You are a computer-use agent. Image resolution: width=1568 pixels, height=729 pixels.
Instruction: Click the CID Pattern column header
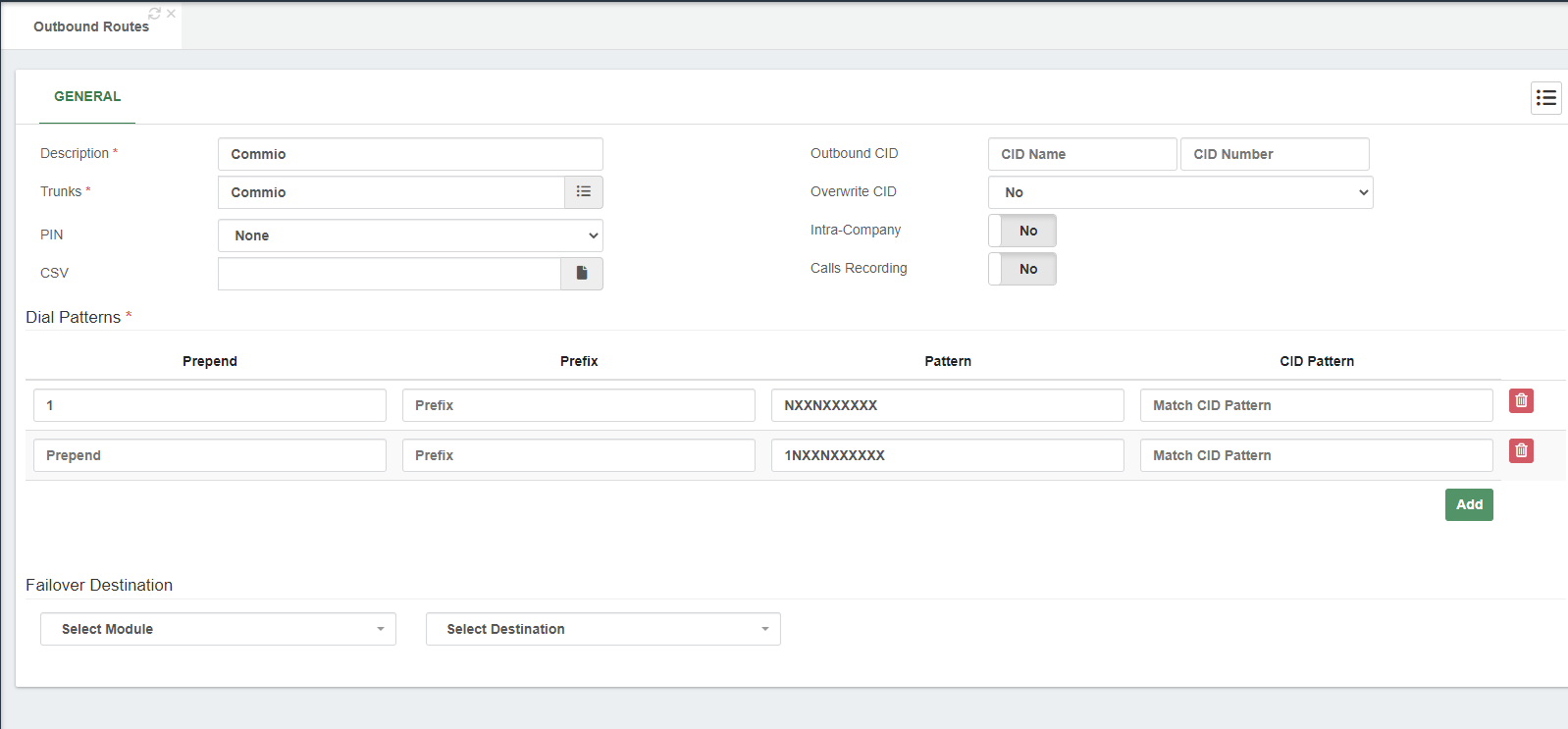tap(1317, 361)
